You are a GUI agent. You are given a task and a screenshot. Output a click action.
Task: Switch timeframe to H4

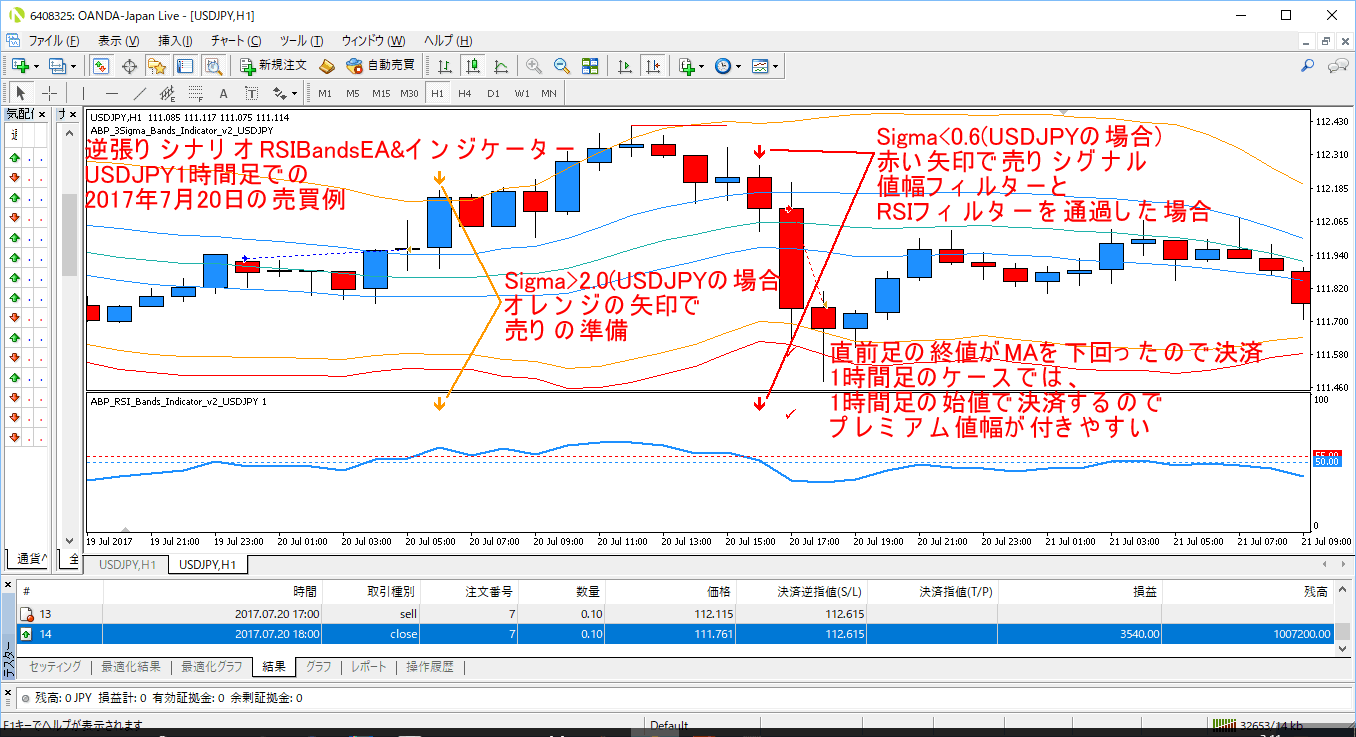tap(465, 93)
